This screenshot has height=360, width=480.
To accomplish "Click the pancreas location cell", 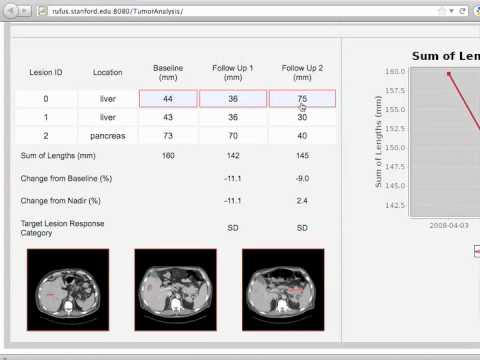I will pos(108,136).
